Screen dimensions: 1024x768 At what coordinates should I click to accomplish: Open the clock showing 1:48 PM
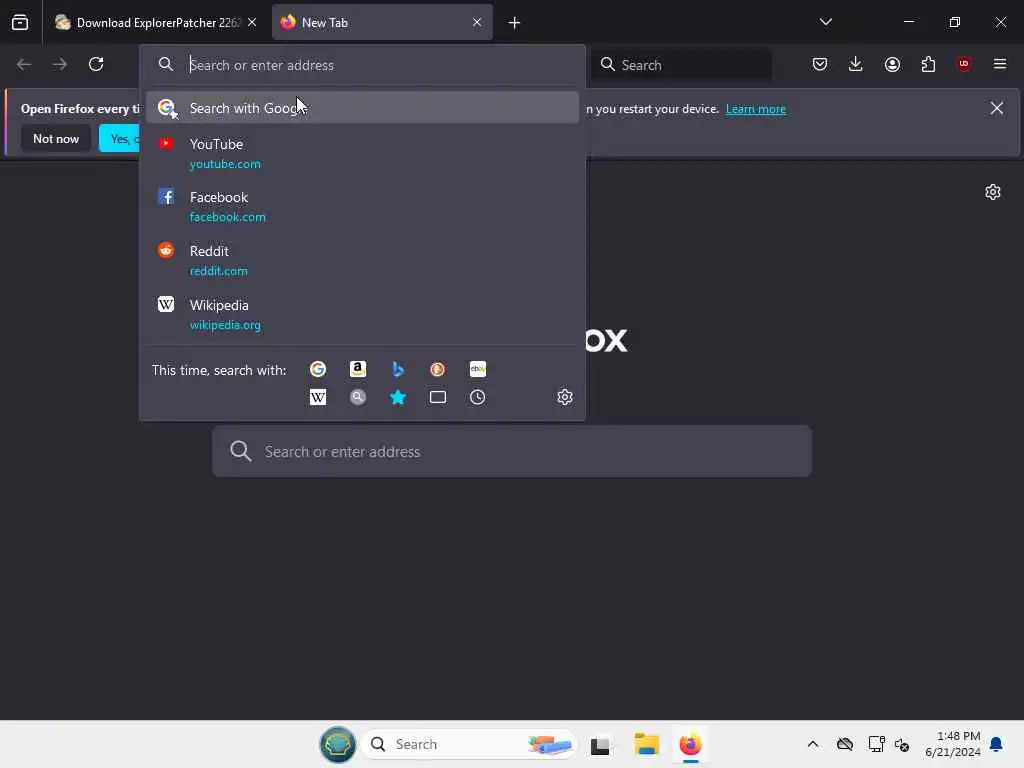point(953,744)
